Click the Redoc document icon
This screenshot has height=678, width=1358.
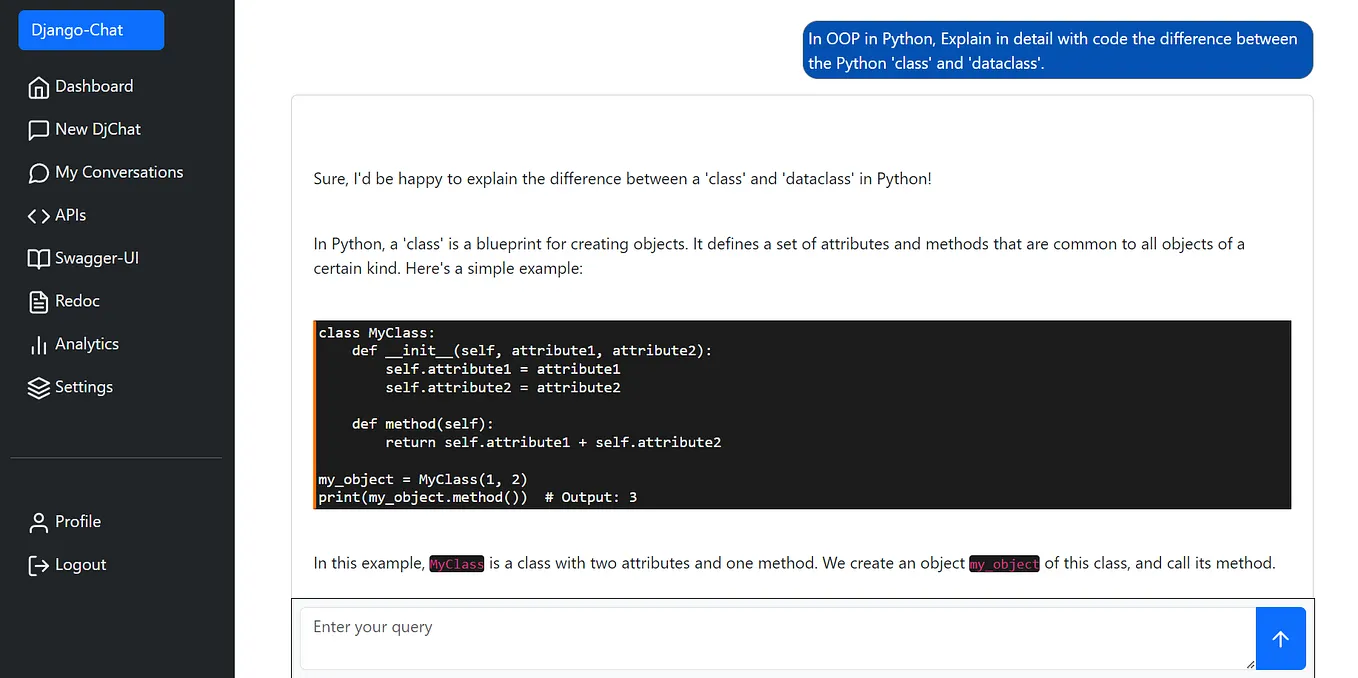click(38, 301)
